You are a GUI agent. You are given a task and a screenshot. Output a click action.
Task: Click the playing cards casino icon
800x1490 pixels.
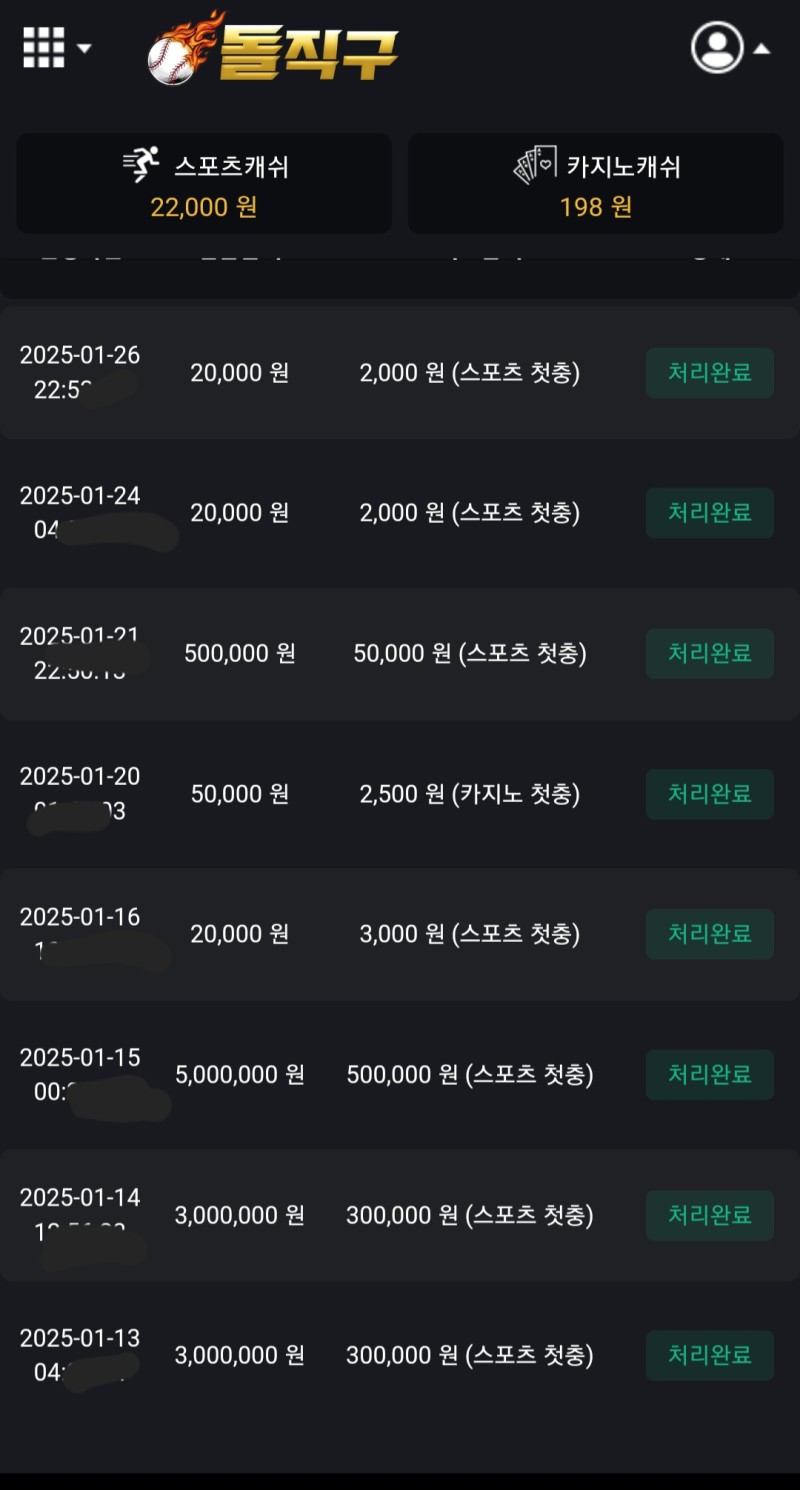[534, 164]
